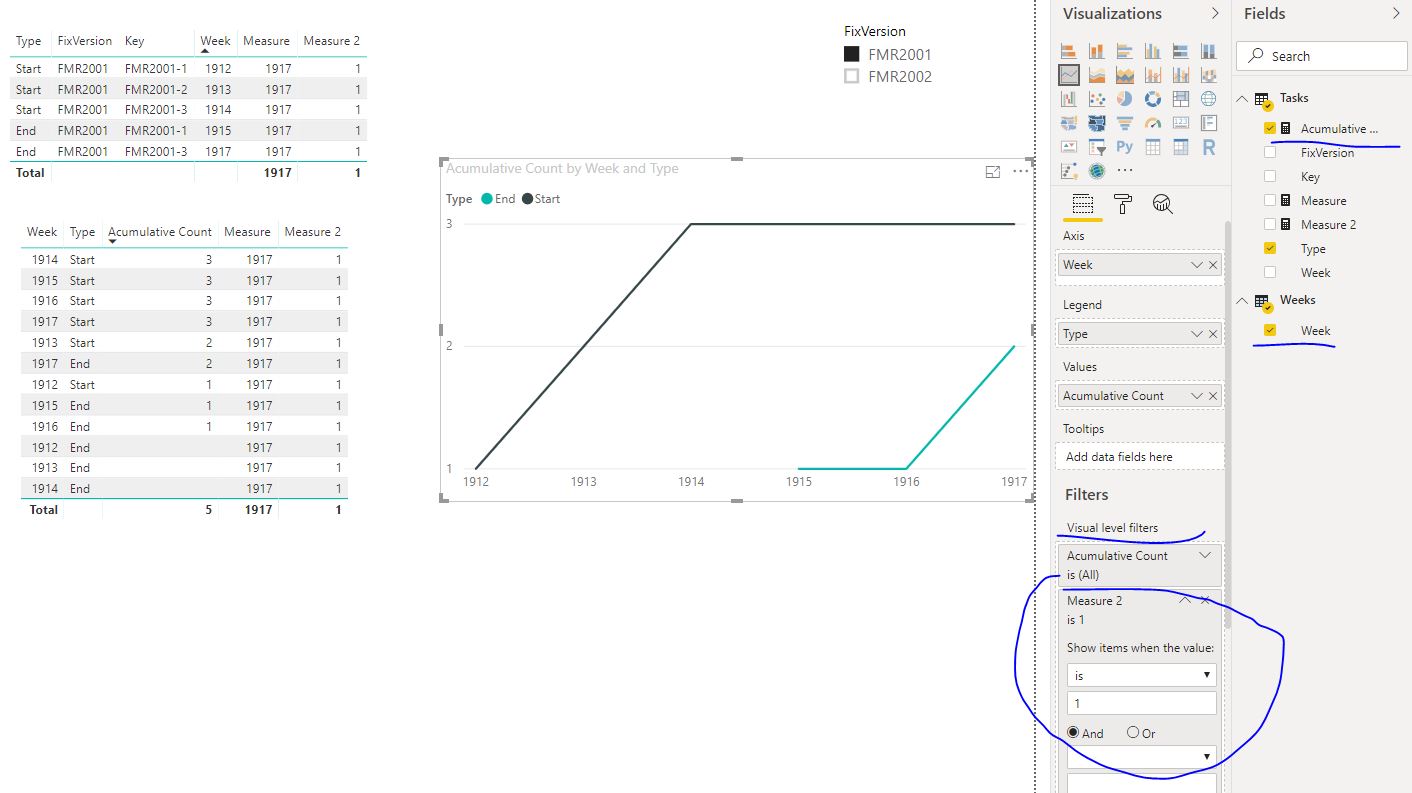This screenshot has width=1412, height=793.
Task: Select the scatter chart visualization
Action: click(x=1097, y=99)
